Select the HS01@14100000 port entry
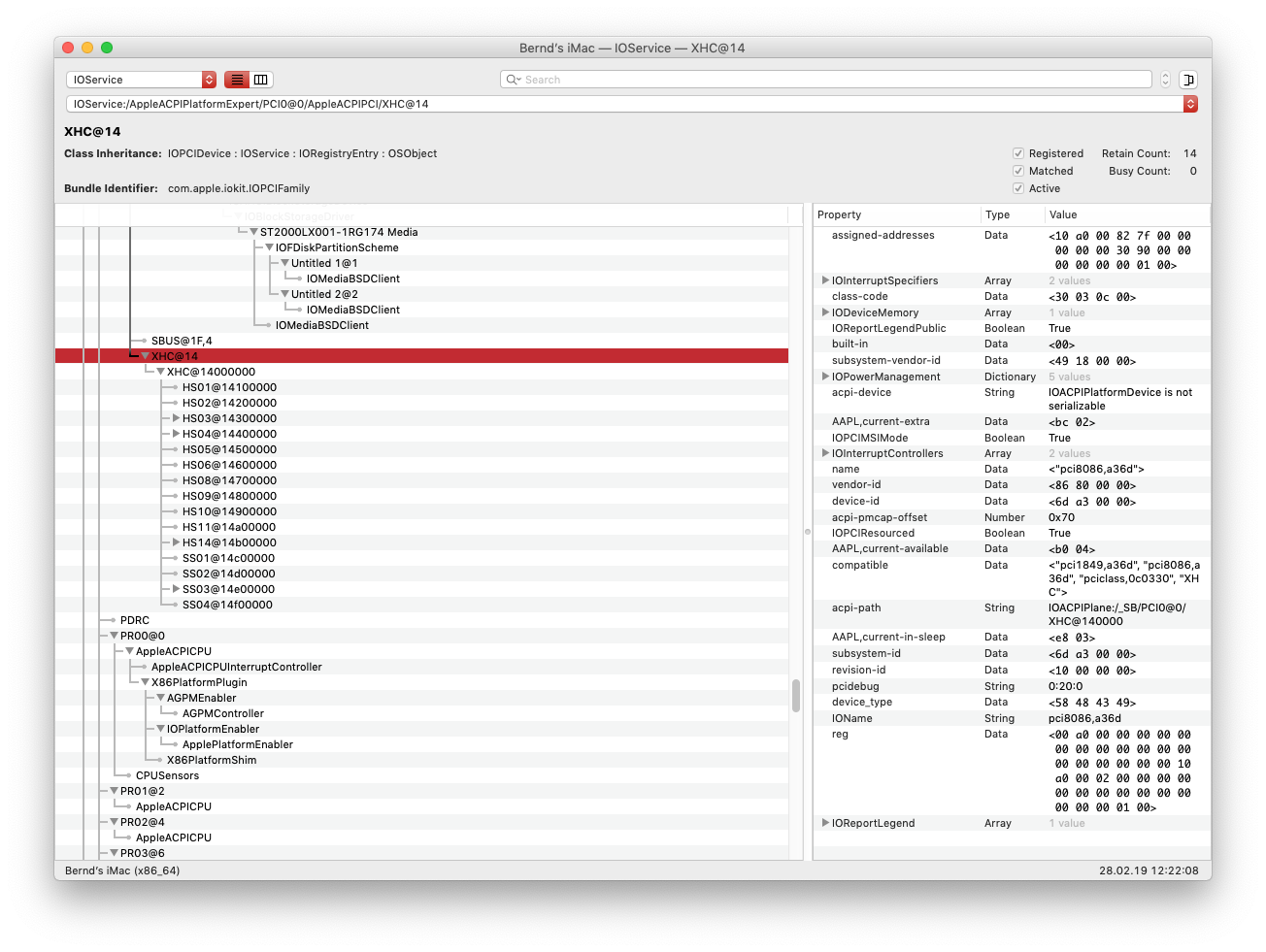The image size is (1266, 952). coord(229,387)
